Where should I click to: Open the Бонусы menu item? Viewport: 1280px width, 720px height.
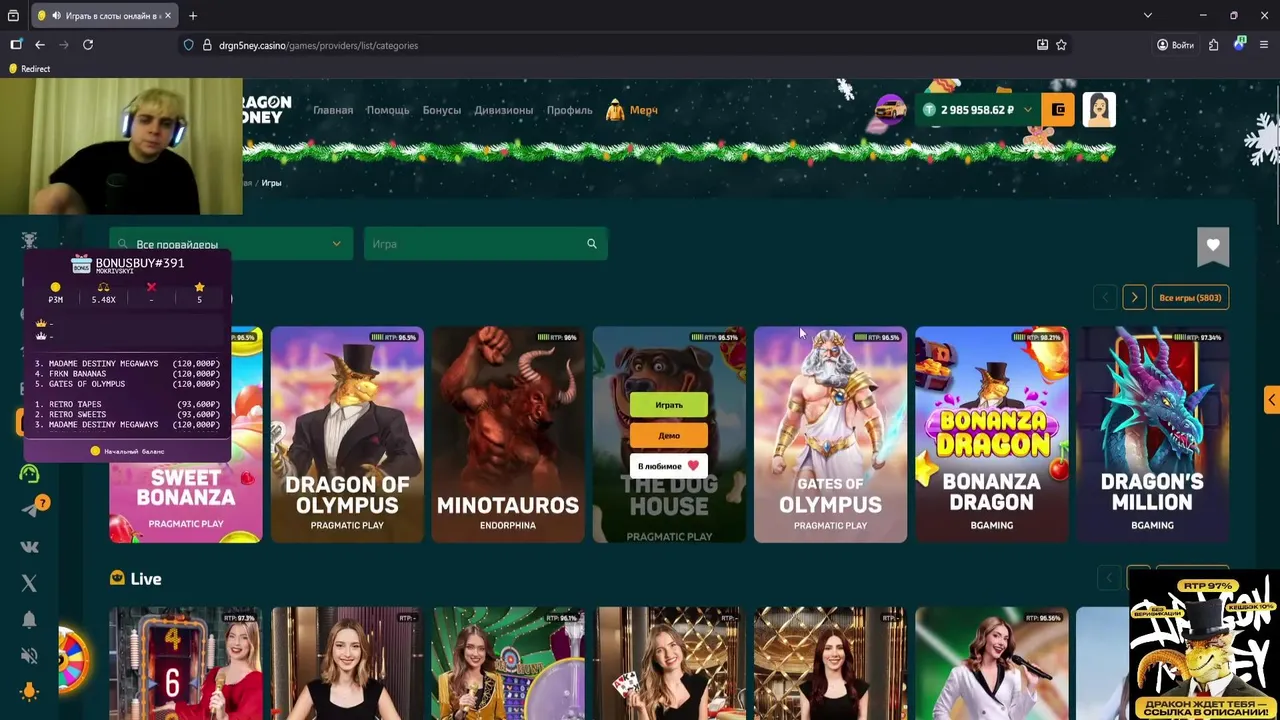coord(441,110)
